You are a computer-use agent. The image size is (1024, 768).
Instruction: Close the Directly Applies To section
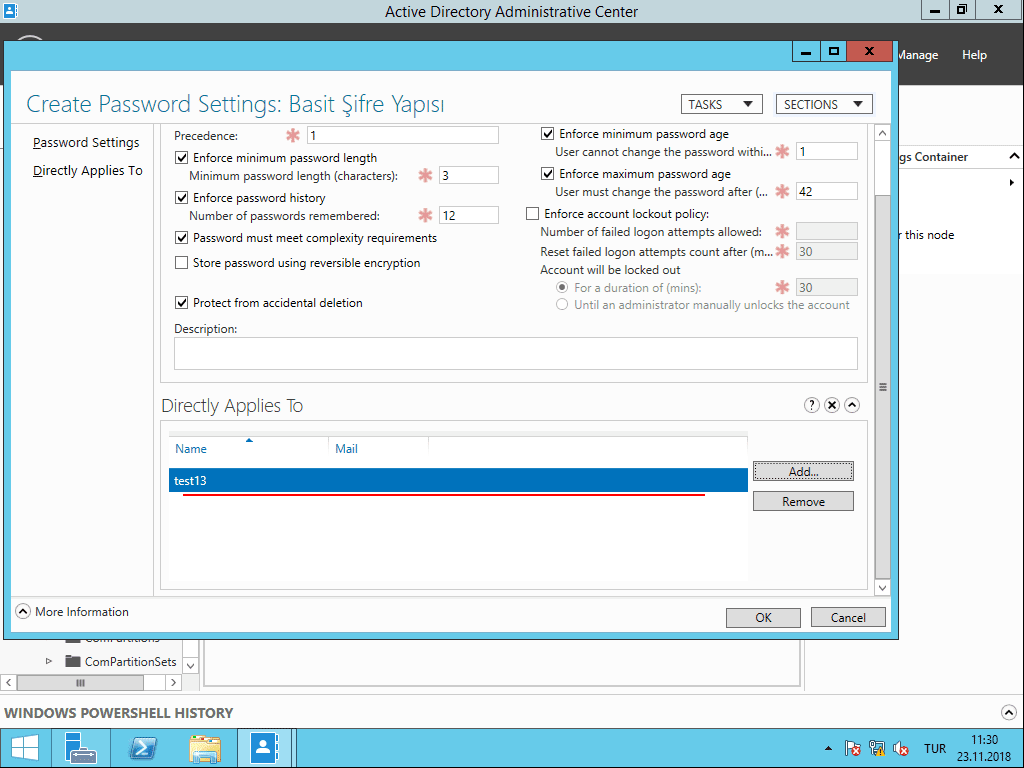(x=831, y=406)
